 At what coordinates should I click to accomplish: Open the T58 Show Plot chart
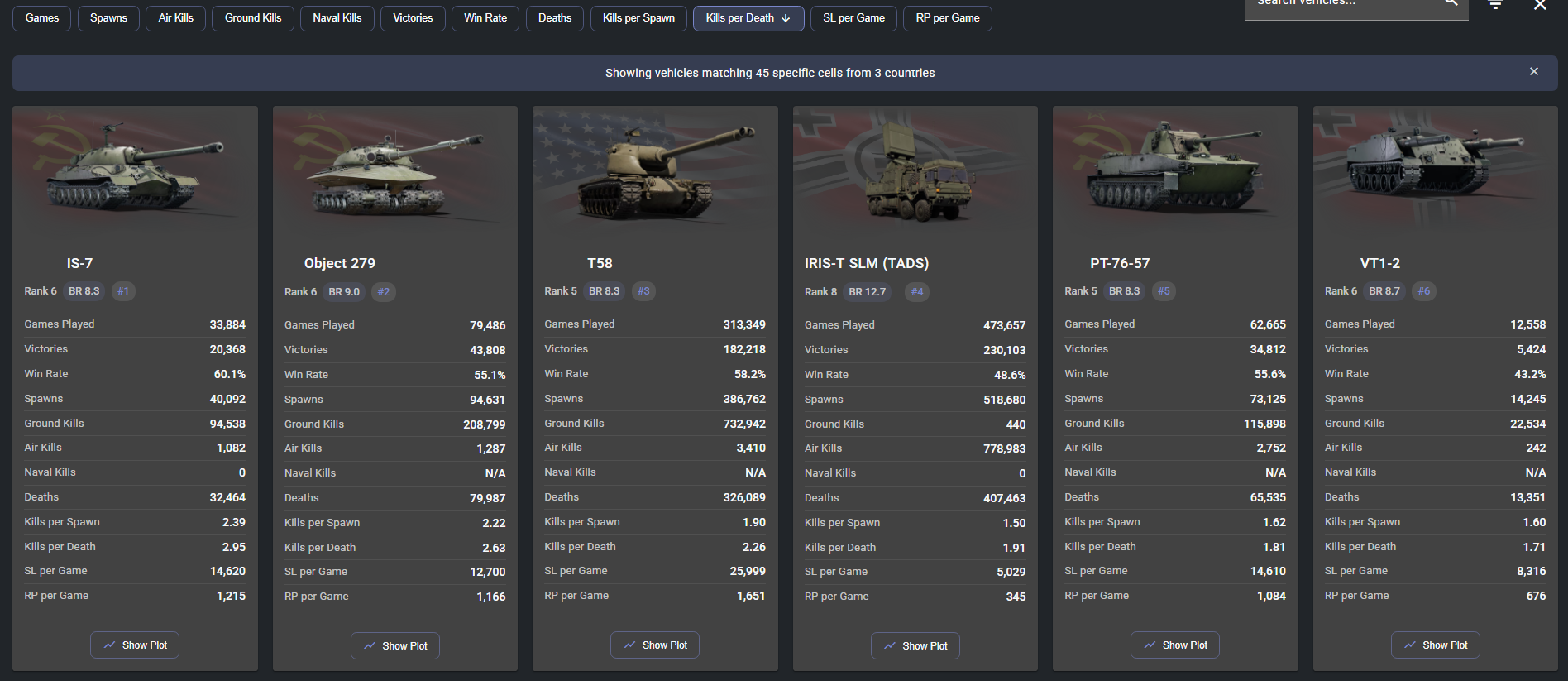click(x=655, y=645)
